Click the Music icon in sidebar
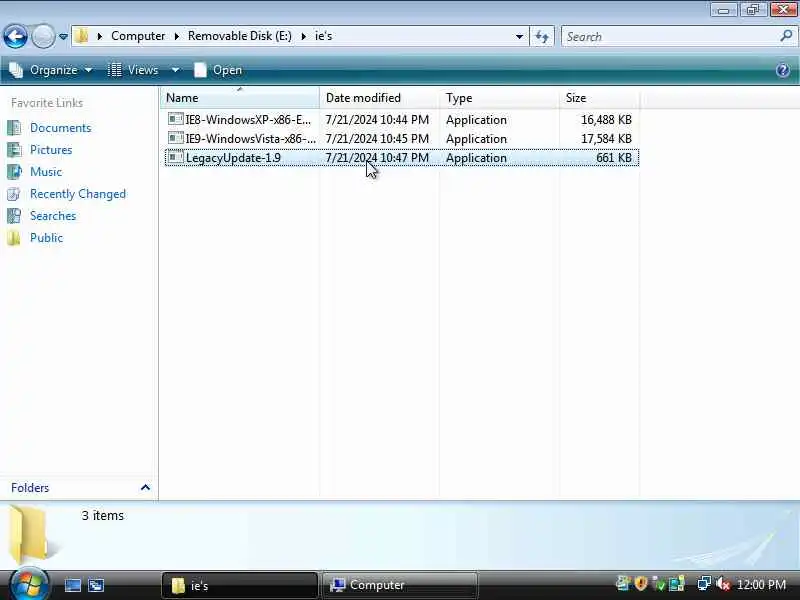The image size is (800, 600). pos(14,171)
